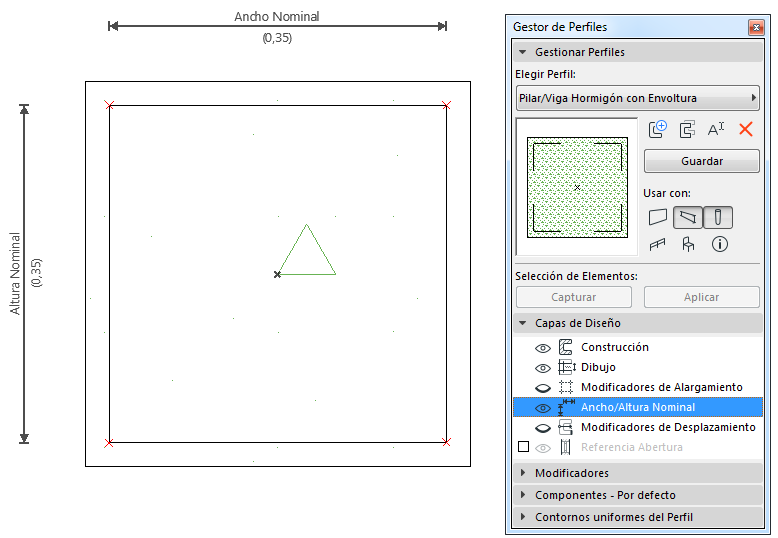Toggle Use with Object chair icon
Viewport: 778px width, 538px height.
tap(688, 244)
